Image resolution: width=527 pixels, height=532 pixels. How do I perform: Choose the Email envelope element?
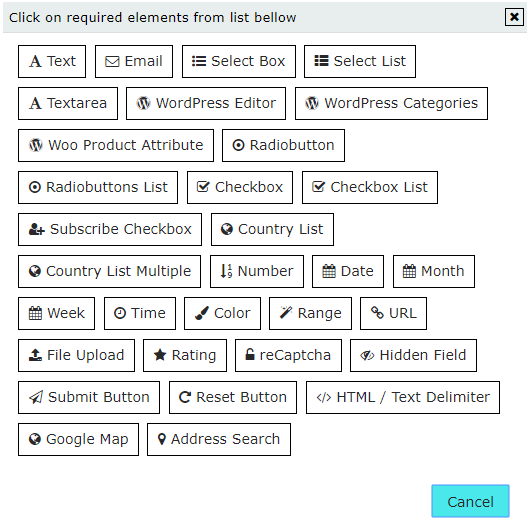pyautogui.click(x=134, y=61)
